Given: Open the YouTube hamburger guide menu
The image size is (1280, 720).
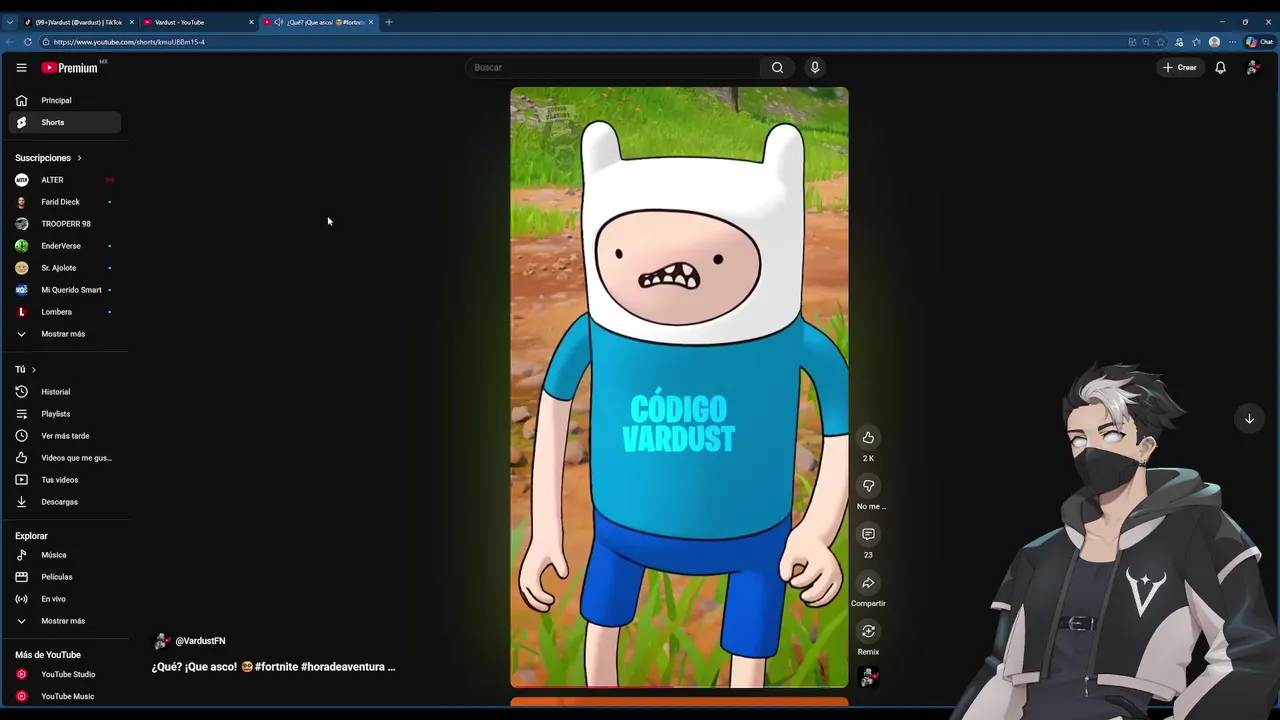Looking at the screenshot, I should point(21,68).
